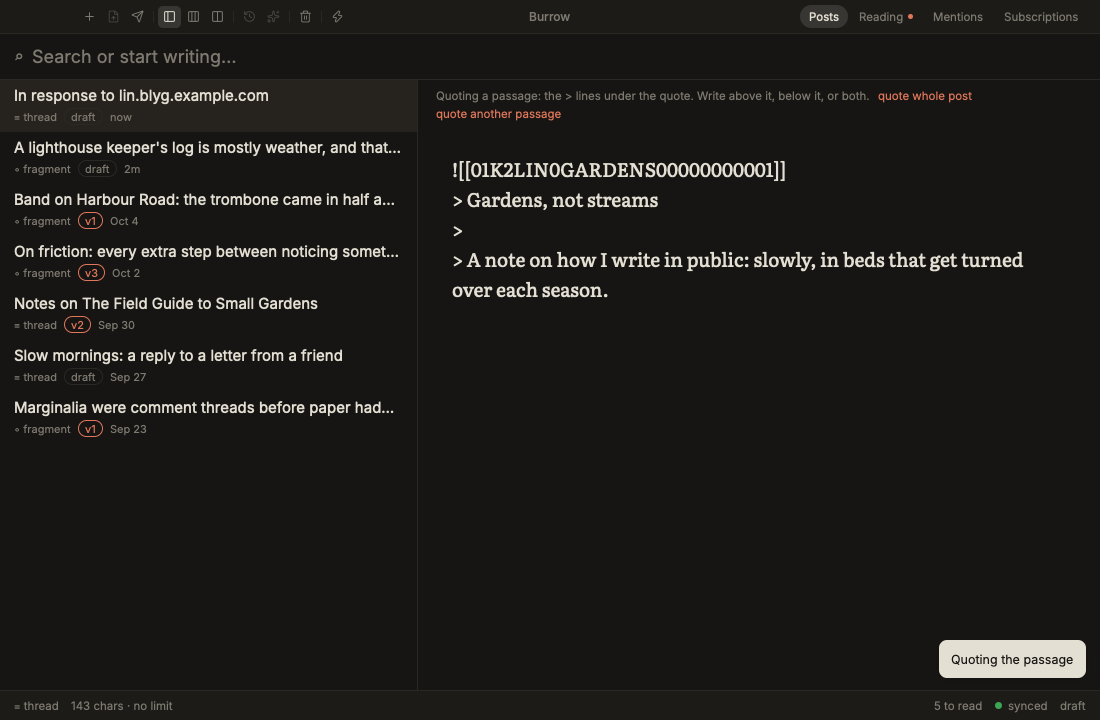Go to the Subscriptions tab
This screenshot has height=720, width=1100.
click(1040, 17)
